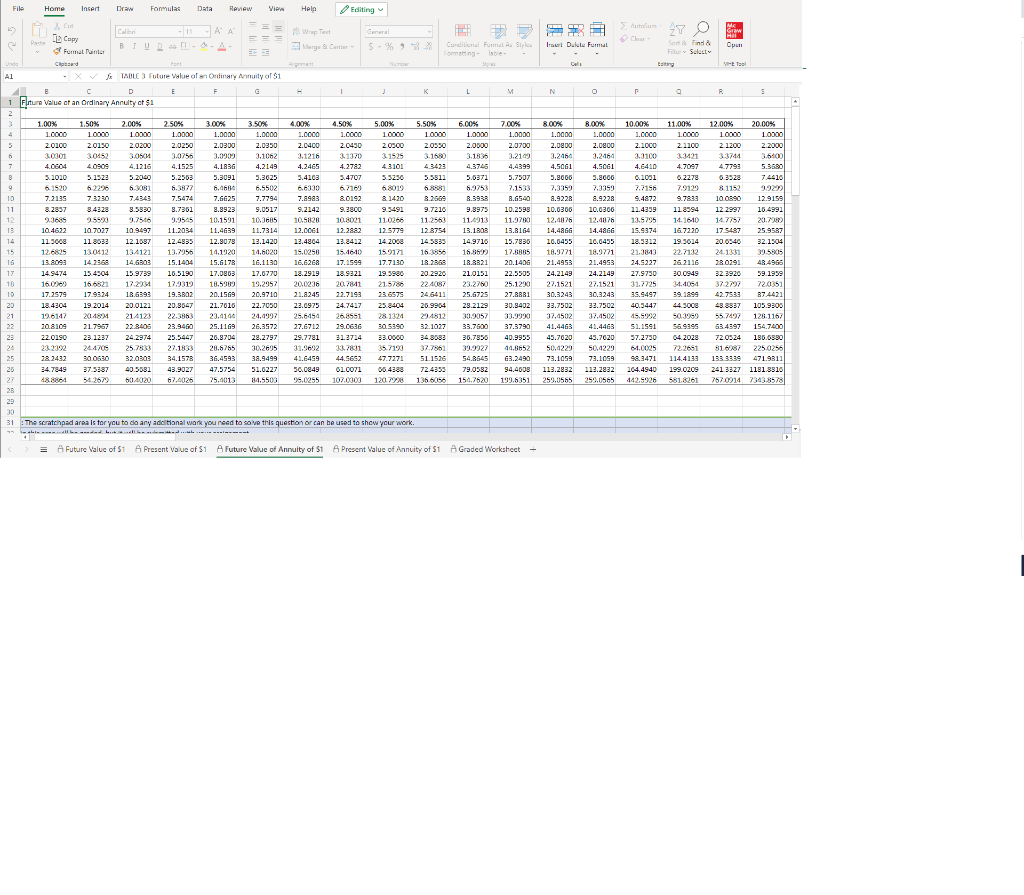Switch to the Formulas ribbon tab

tap(165, 9)
